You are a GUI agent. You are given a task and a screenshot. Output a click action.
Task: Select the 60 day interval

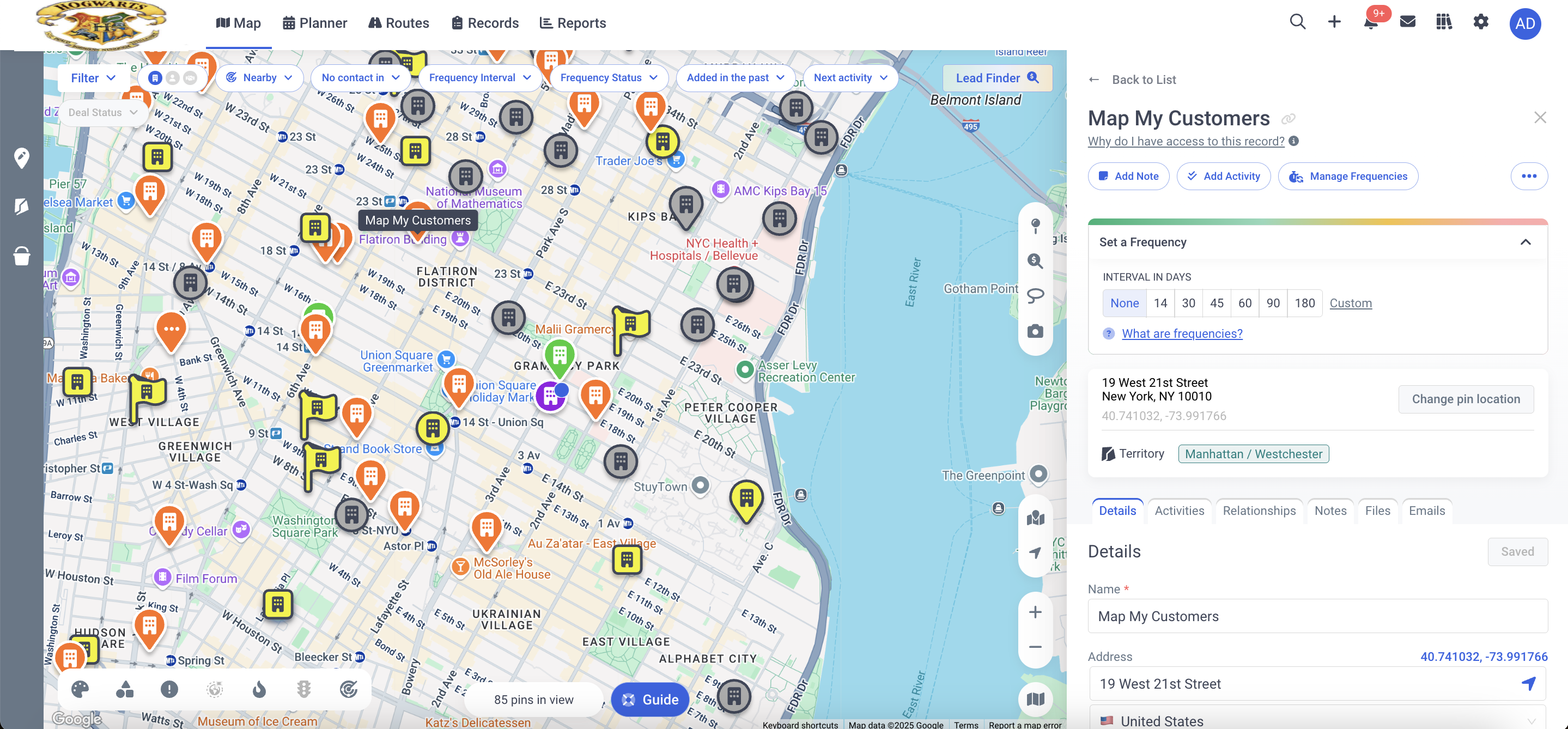(x=1245, y=303)
